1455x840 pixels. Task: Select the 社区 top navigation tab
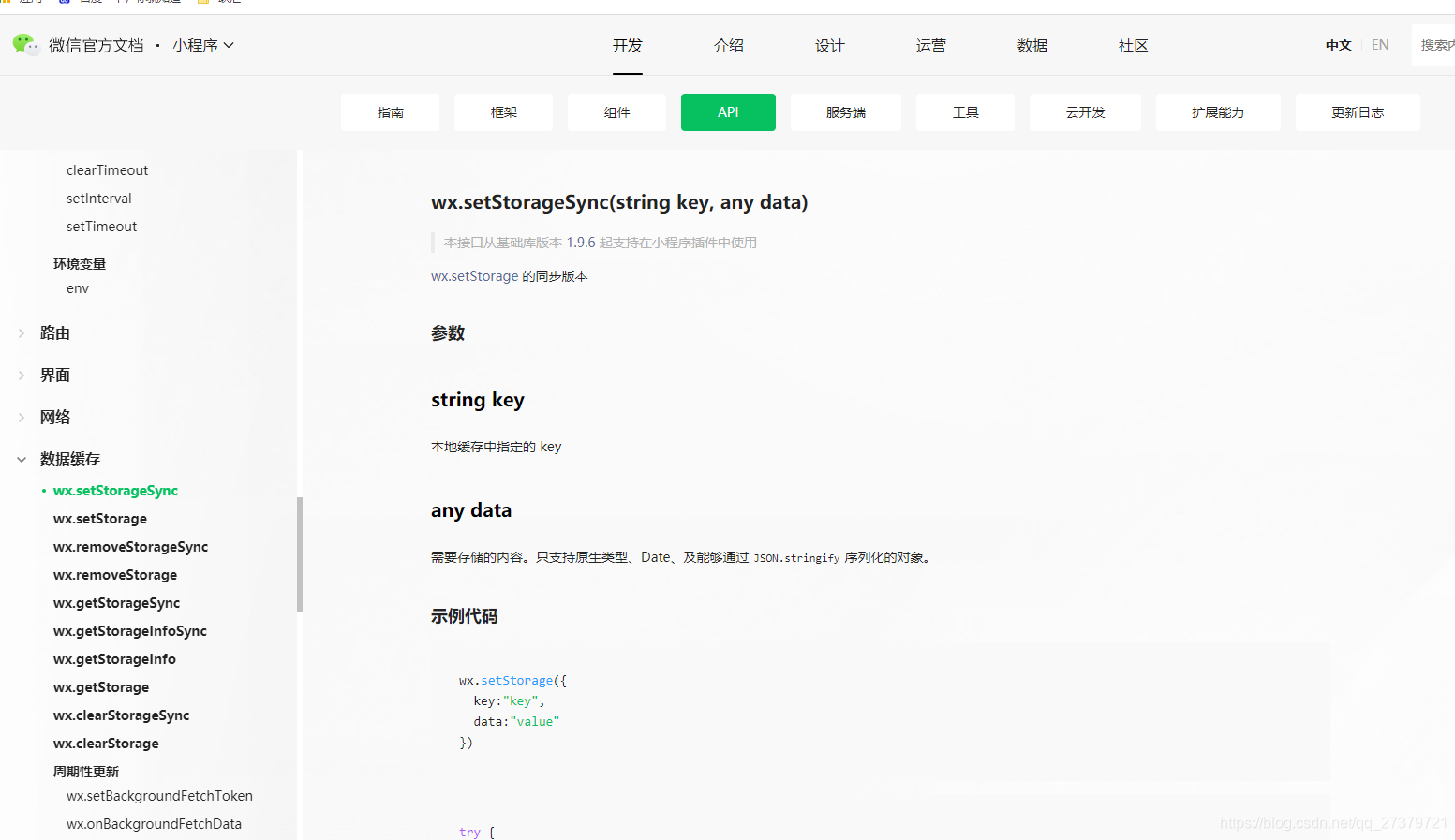coord(1134,45)
